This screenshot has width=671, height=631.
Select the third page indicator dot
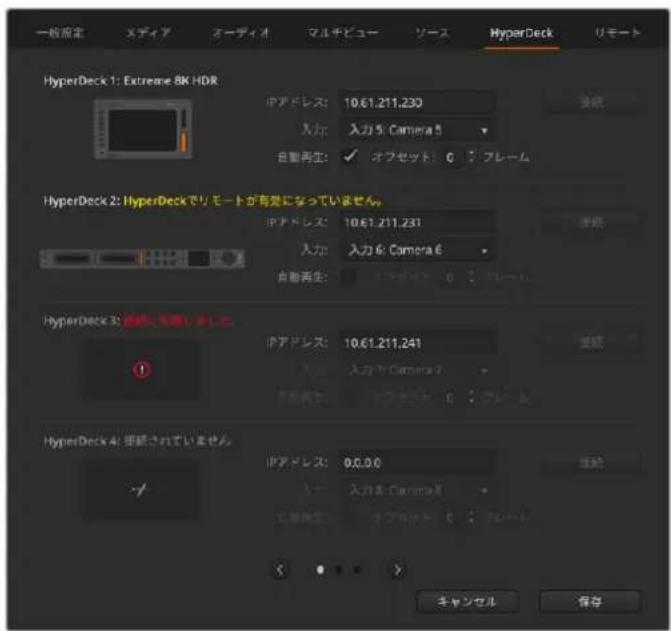tap(357, 570)
